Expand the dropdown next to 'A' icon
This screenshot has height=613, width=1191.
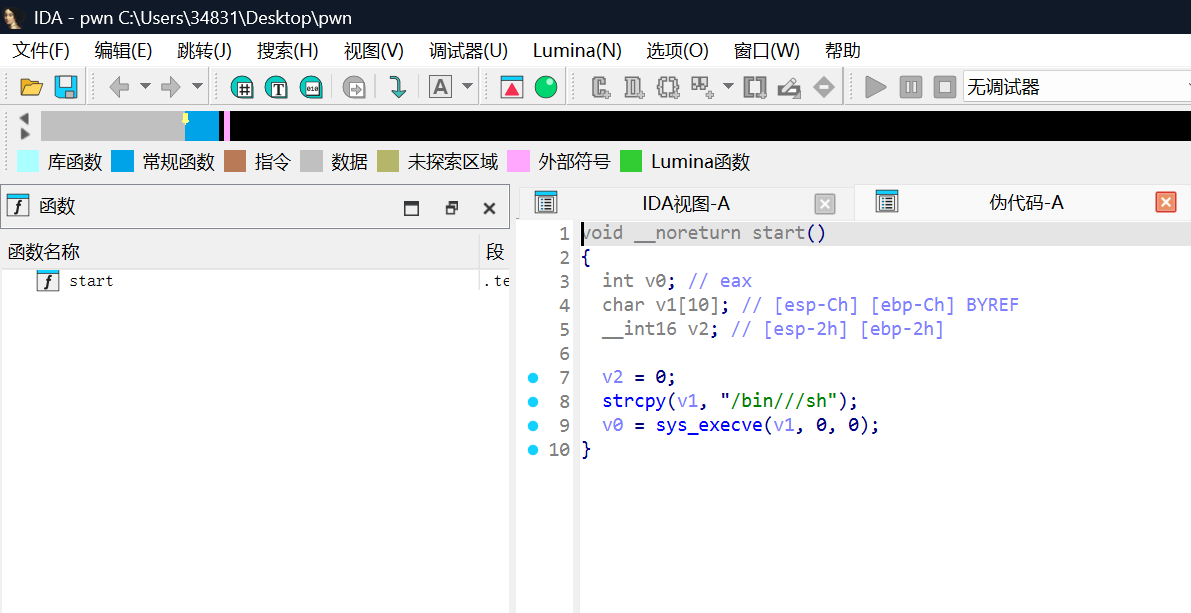(467, 87)
